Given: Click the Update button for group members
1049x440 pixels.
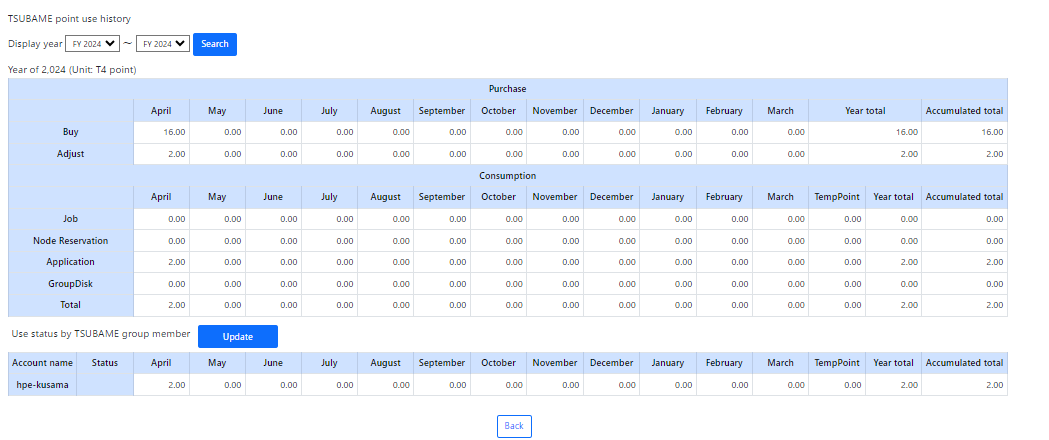Looking at the screenshot, I should click(x=237, y=336).
